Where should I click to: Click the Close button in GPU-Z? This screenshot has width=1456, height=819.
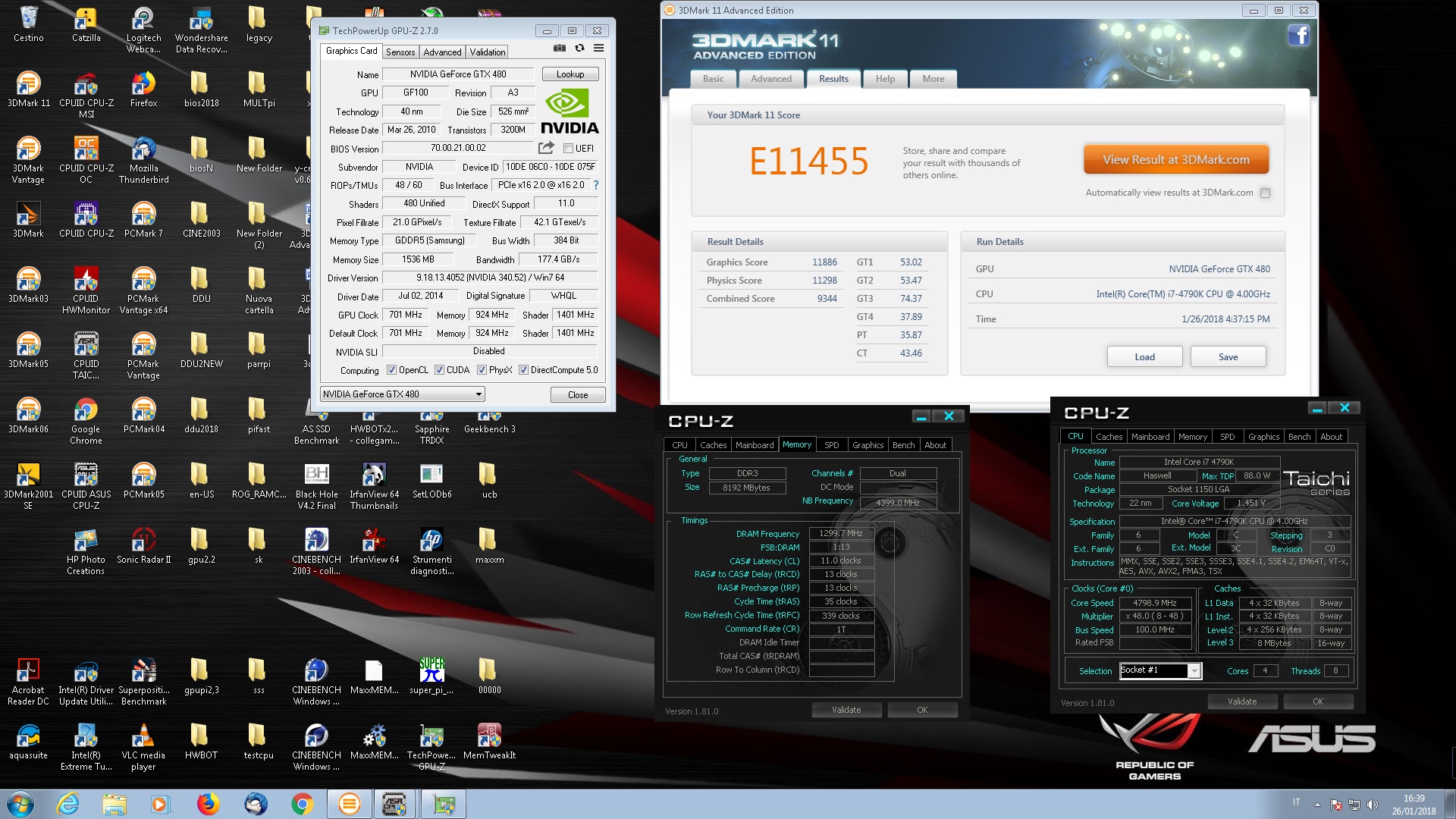pos(578,395)
